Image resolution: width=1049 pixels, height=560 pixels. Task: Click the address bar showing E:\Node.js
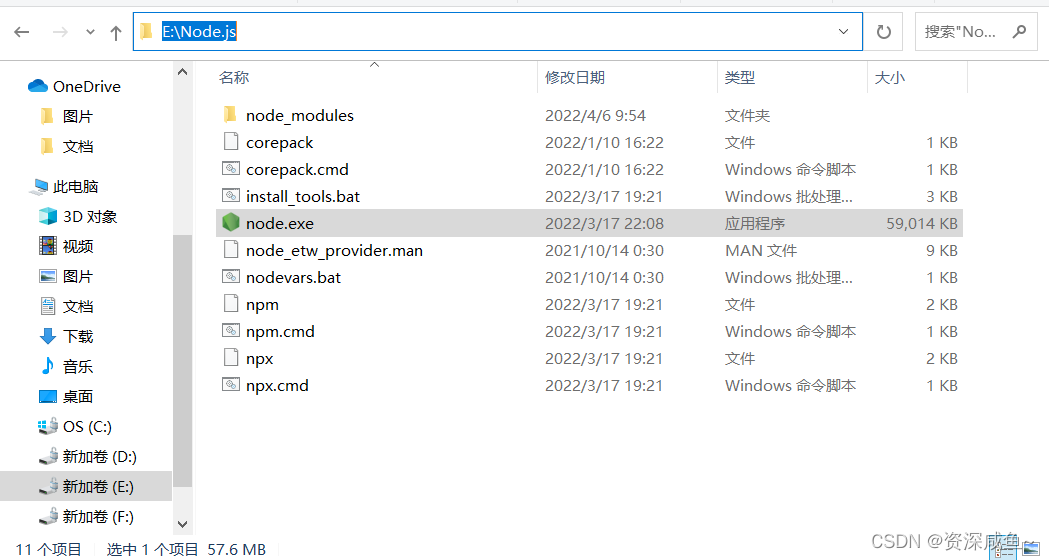click(x=498, y=31)
